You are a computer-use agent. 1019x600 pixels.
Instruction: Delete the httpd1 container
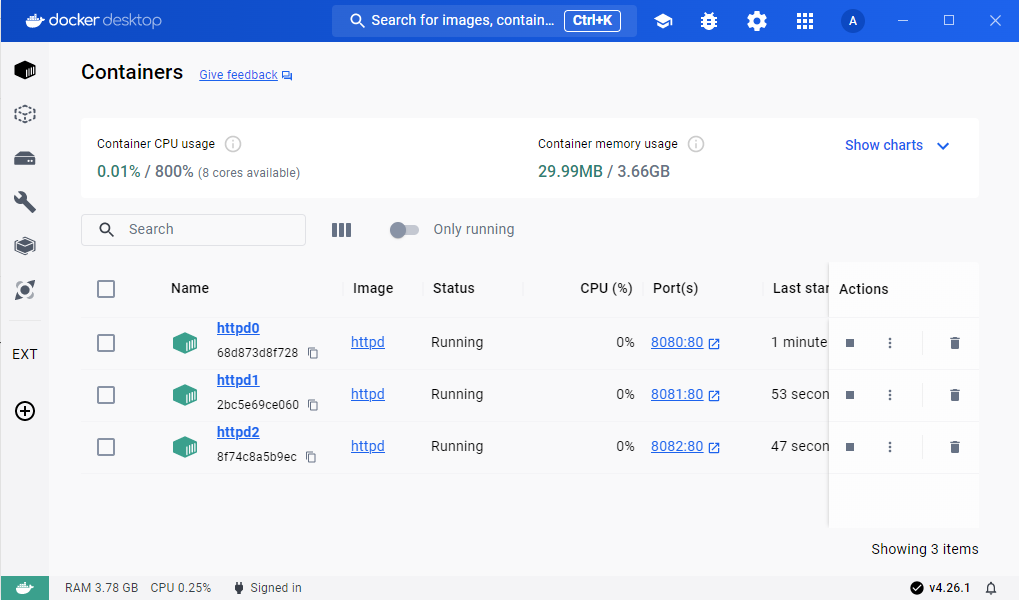point(955,395)
